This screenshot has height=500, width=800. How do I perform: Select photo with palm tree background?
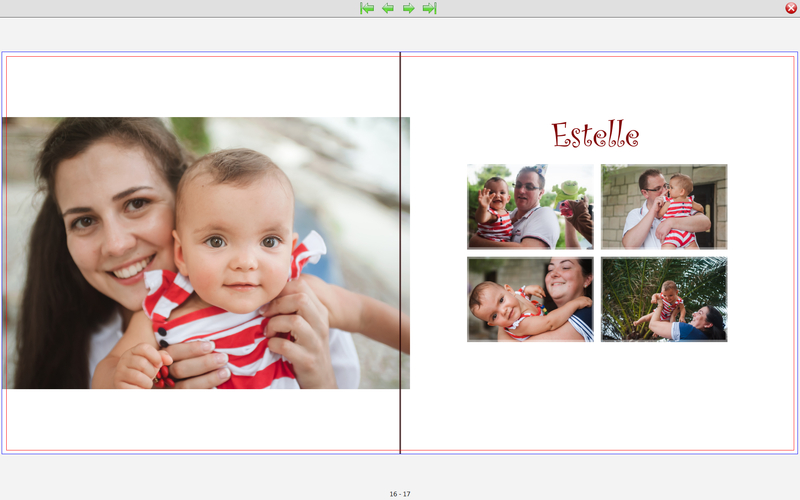(x=664, y=299)
